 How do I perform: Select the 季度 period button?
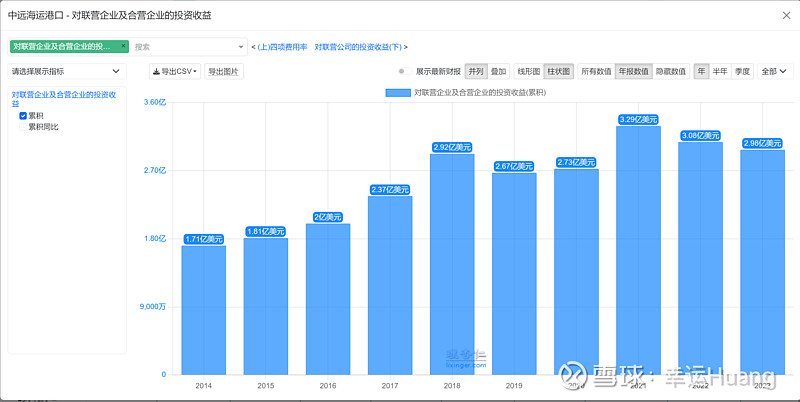pyautogui.click(x=742, y=71)
